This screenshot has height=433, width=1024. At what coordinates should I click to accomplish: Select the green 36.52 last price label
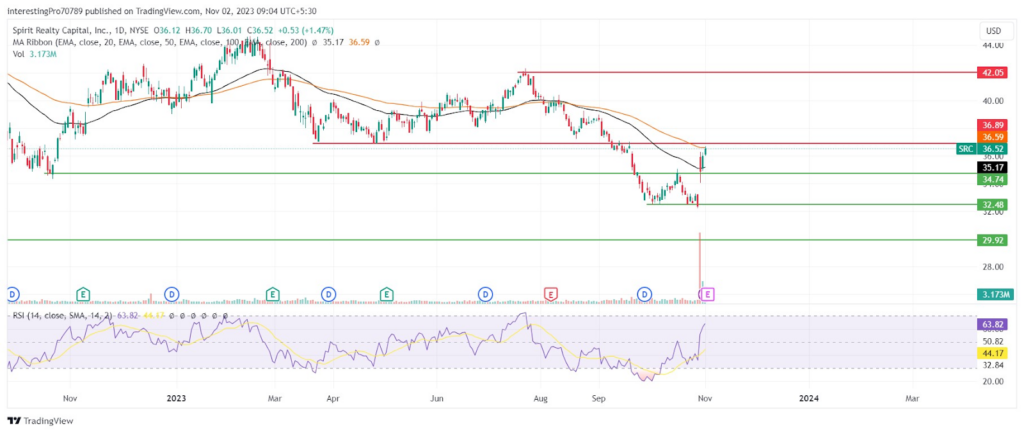993,149
